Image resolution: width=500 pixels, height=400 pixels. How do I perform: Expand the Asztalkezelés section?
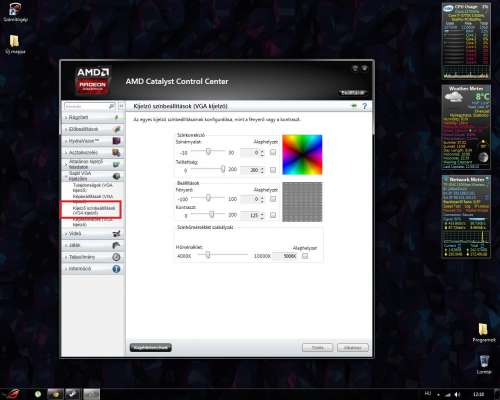coord(92,153)
